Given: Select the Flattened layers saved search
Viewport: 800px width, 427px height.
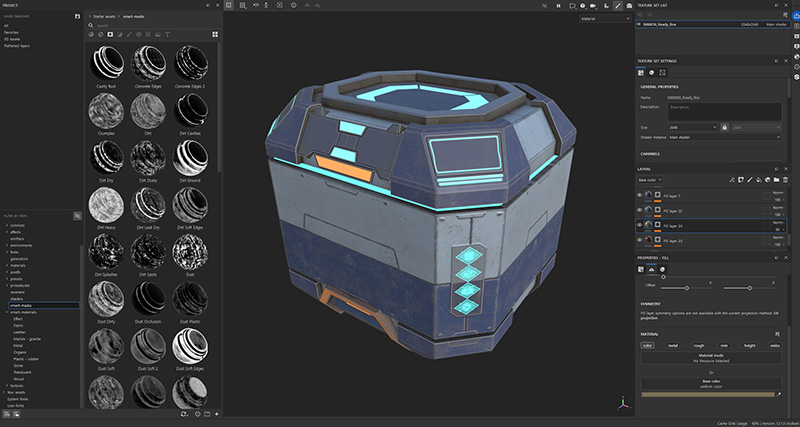Looking at the screenshot, I should (17, 46).
